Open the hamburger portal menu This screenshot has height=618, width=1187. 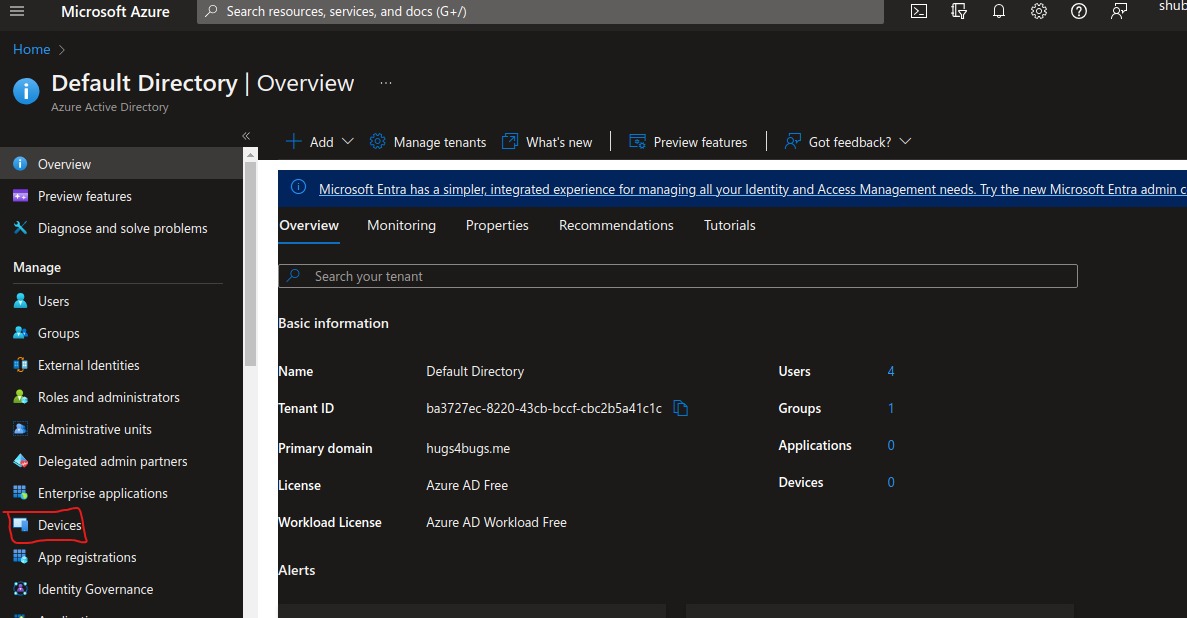point(17,11)
